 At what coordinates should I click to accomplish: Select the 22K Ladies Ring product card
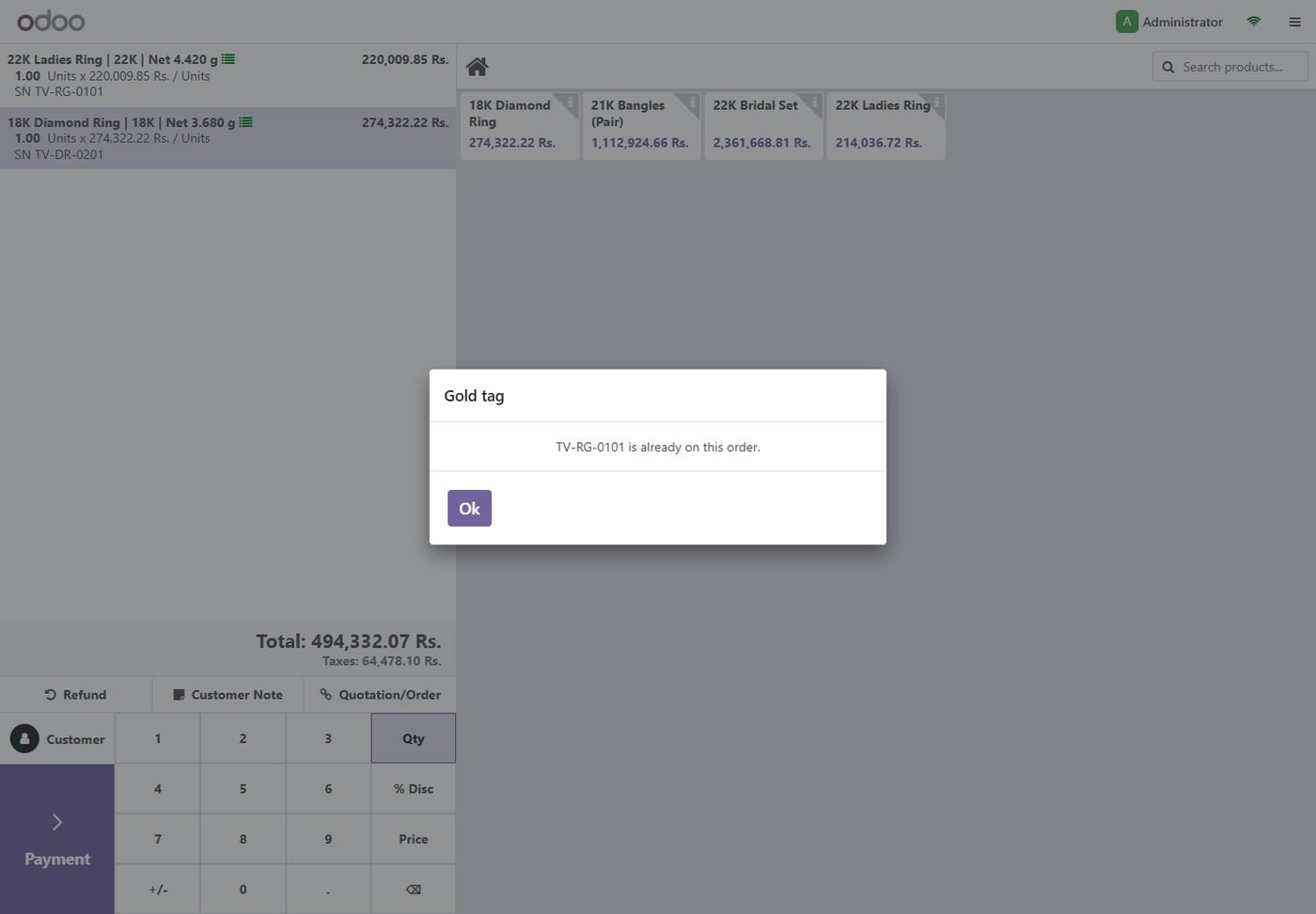pyautogui.click(x=886, y=126)
